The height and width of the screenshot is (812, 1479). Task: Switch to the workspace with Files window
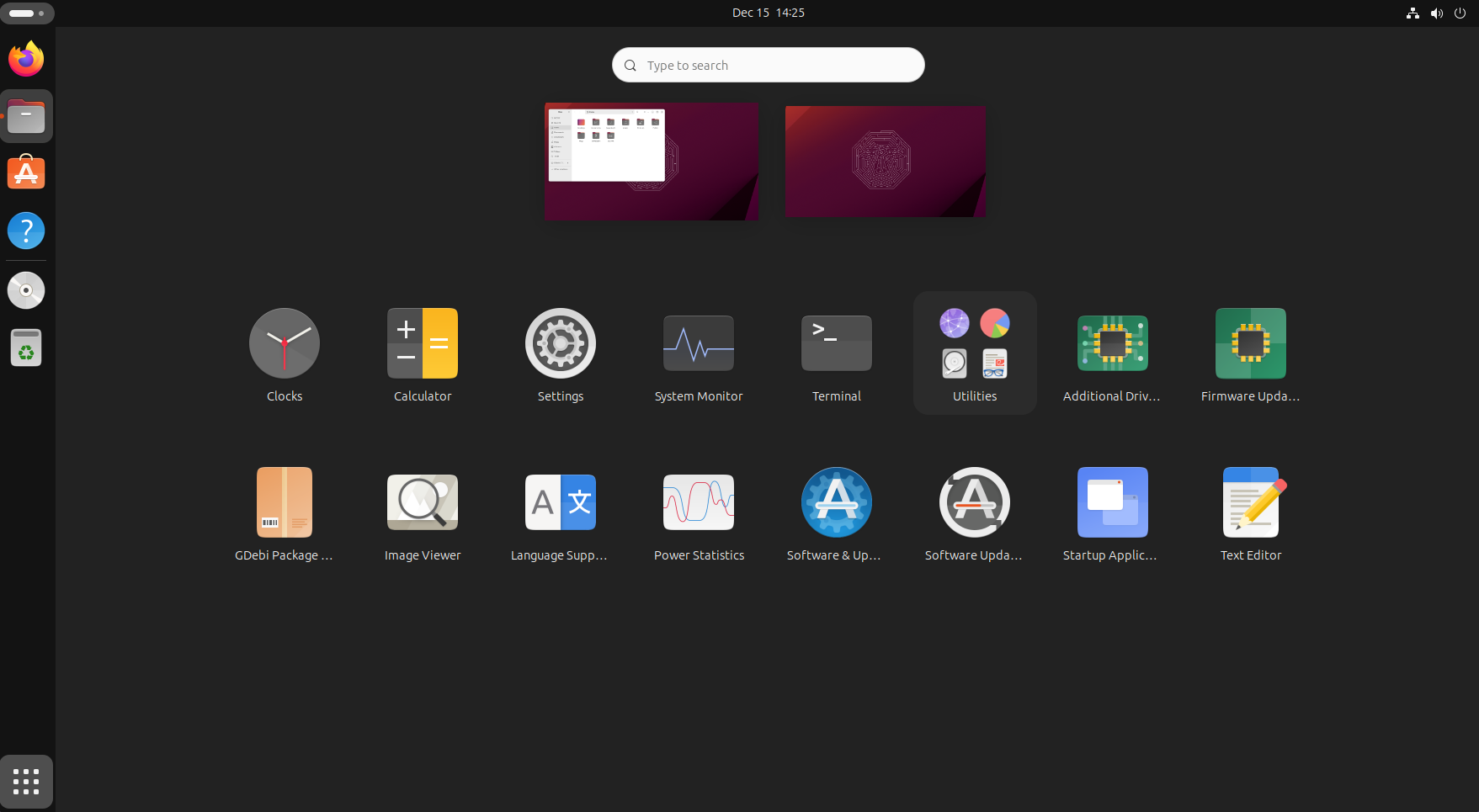[652, 162]
